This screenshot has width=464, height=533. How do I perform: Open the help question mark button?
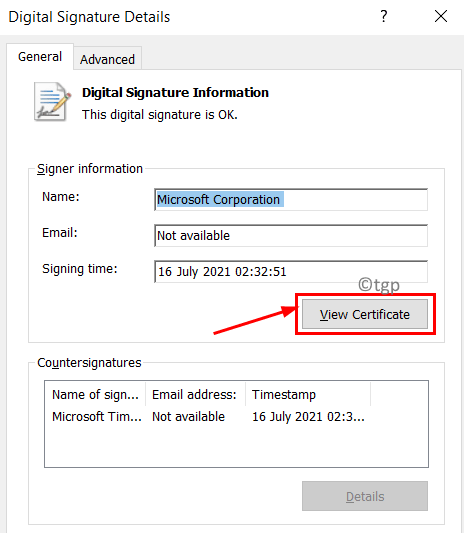(384, 16)
